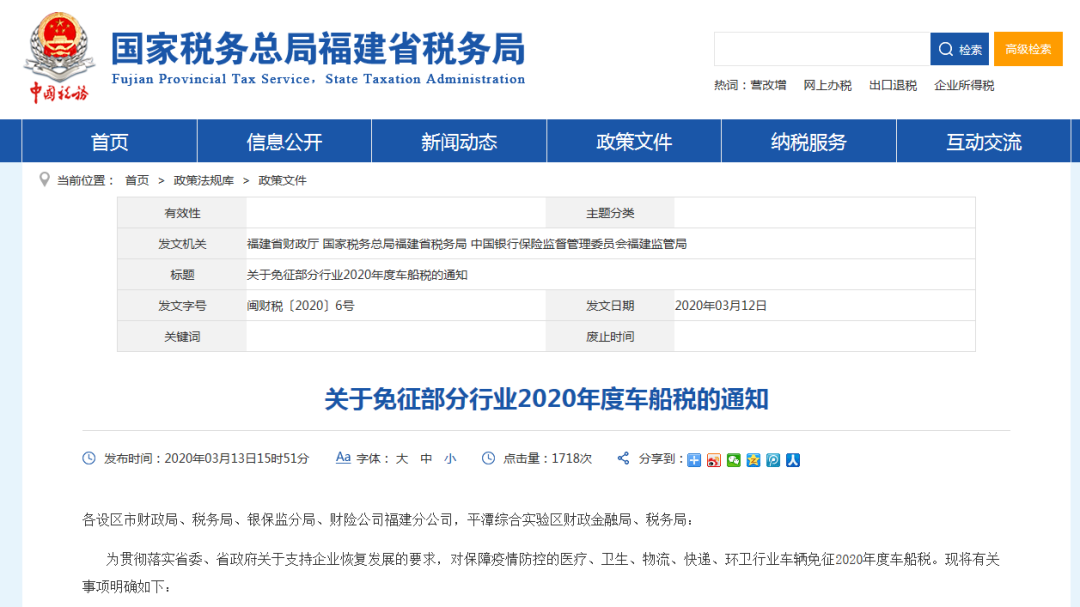Image resolution: width=1080 pixels, height=607 pixels.
Task: Click the share-network icon before 分享到
Action: tap(623, 460)
